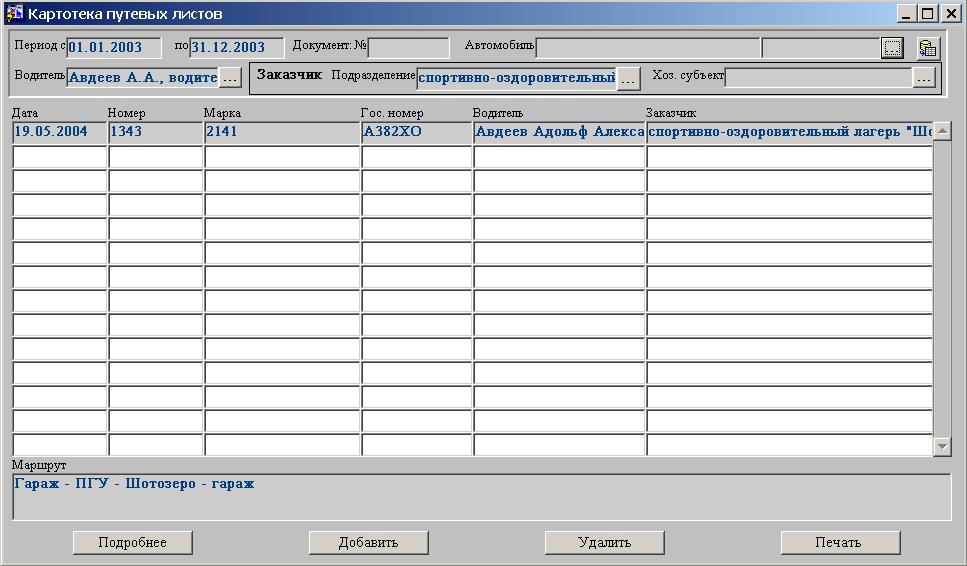Screen dimensions: 967x566
Task: Open the Подразделение lookup ellipsis button
Action: coord(628,78)
